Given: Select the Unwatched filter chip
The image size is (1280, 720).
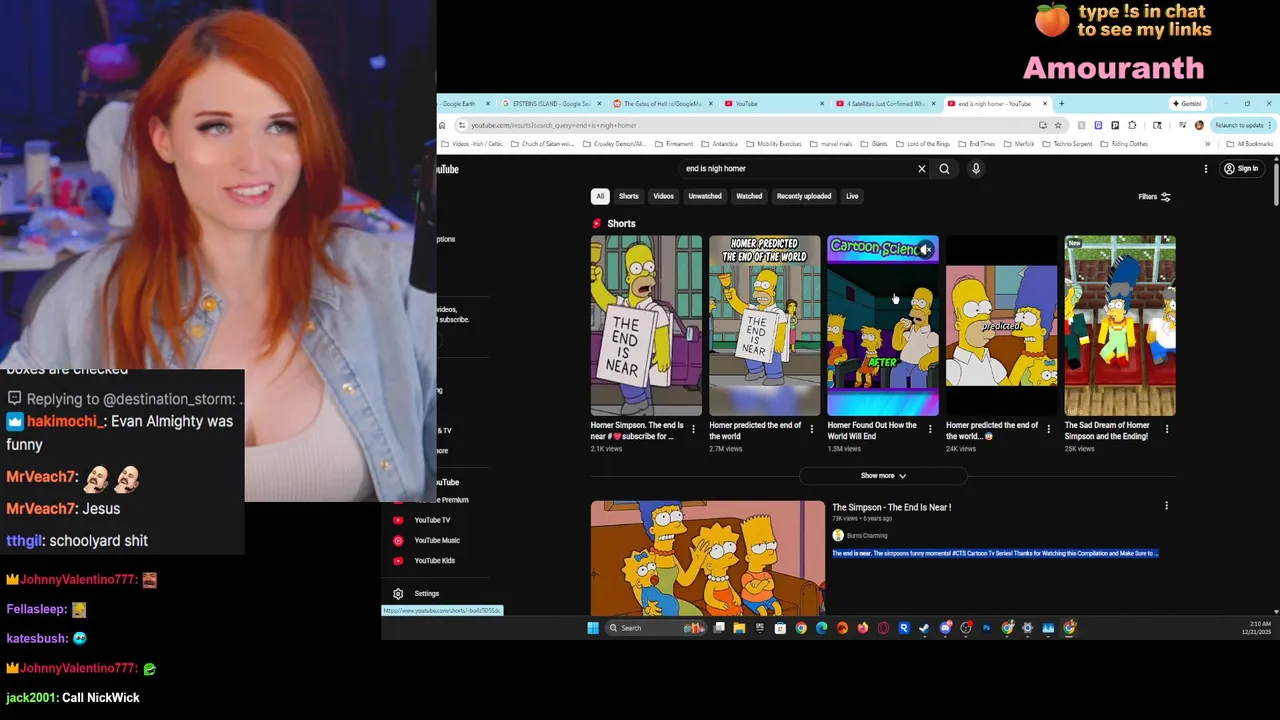Looking at the screenshot, I should (x=705, y=196).
